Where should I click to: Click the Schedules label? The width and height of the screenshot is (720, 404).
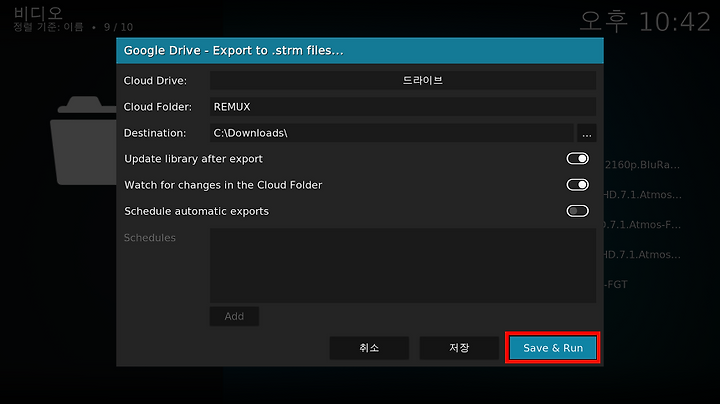tap(150, 238)
